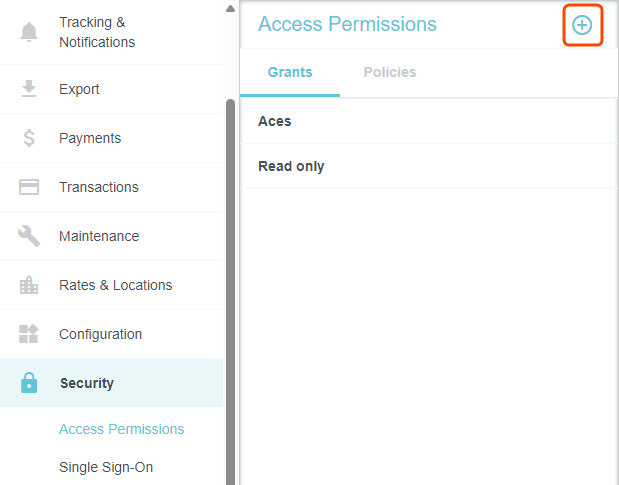
Task: Click the Payments dollar sign icon
Action: [x=29, y=138]
